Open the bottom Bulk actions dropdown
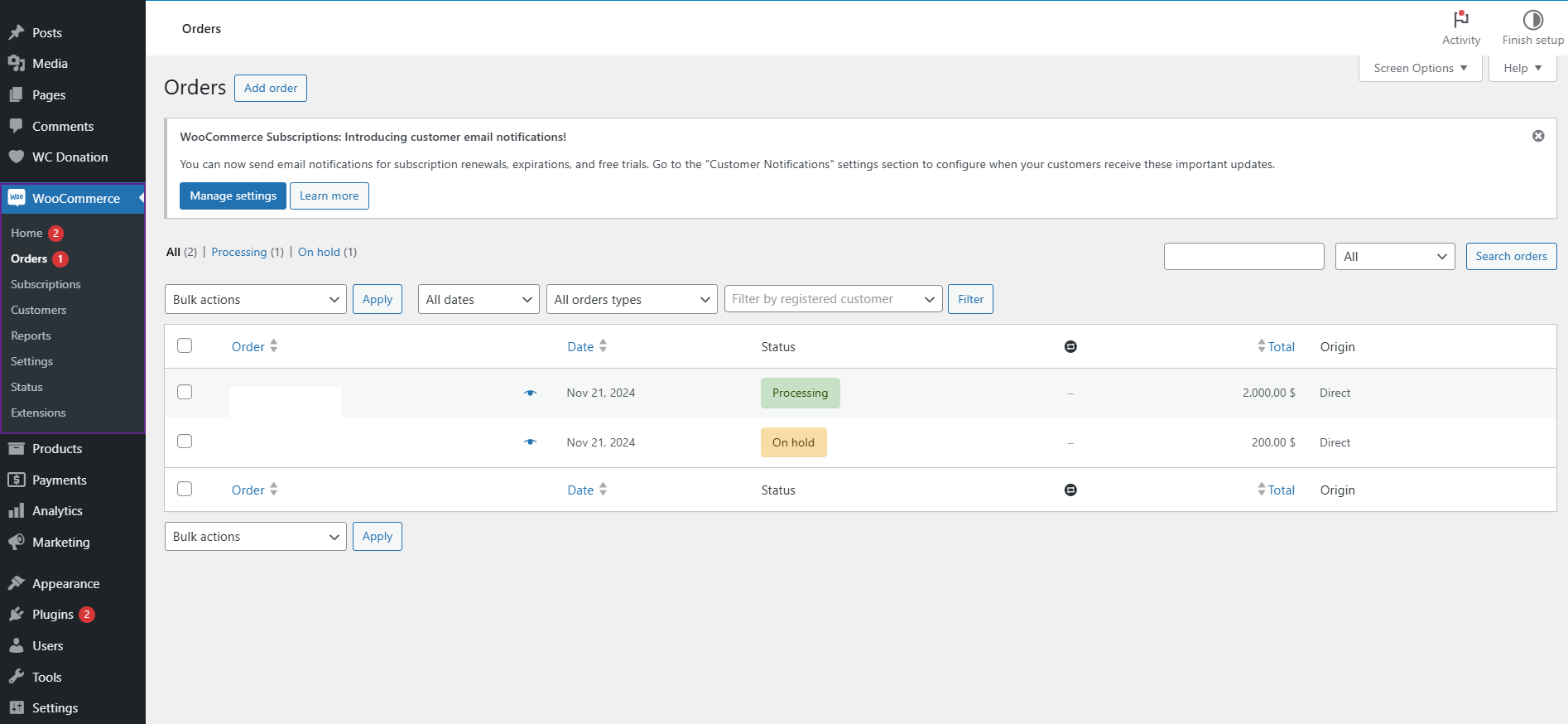The width and height of the screenshot is (1568, 724). tap(256, 536)
